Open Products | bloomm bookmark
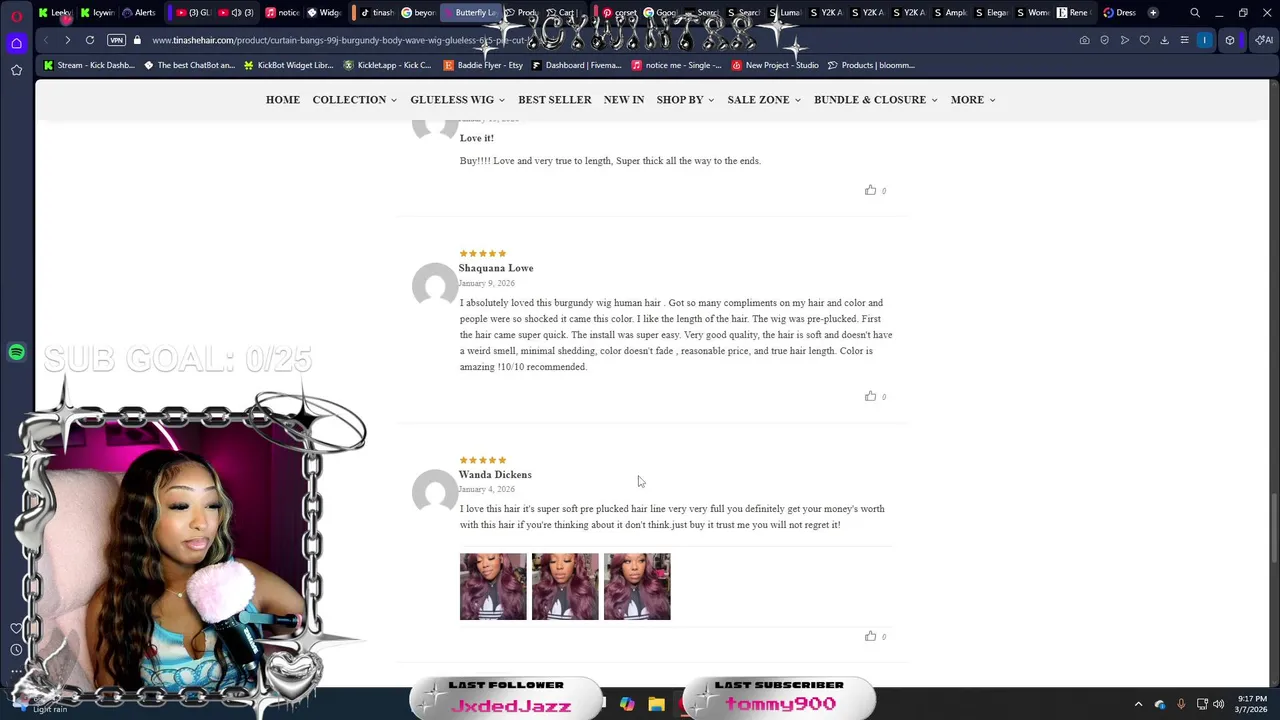The image size is (1280, 720). point(870,65)
